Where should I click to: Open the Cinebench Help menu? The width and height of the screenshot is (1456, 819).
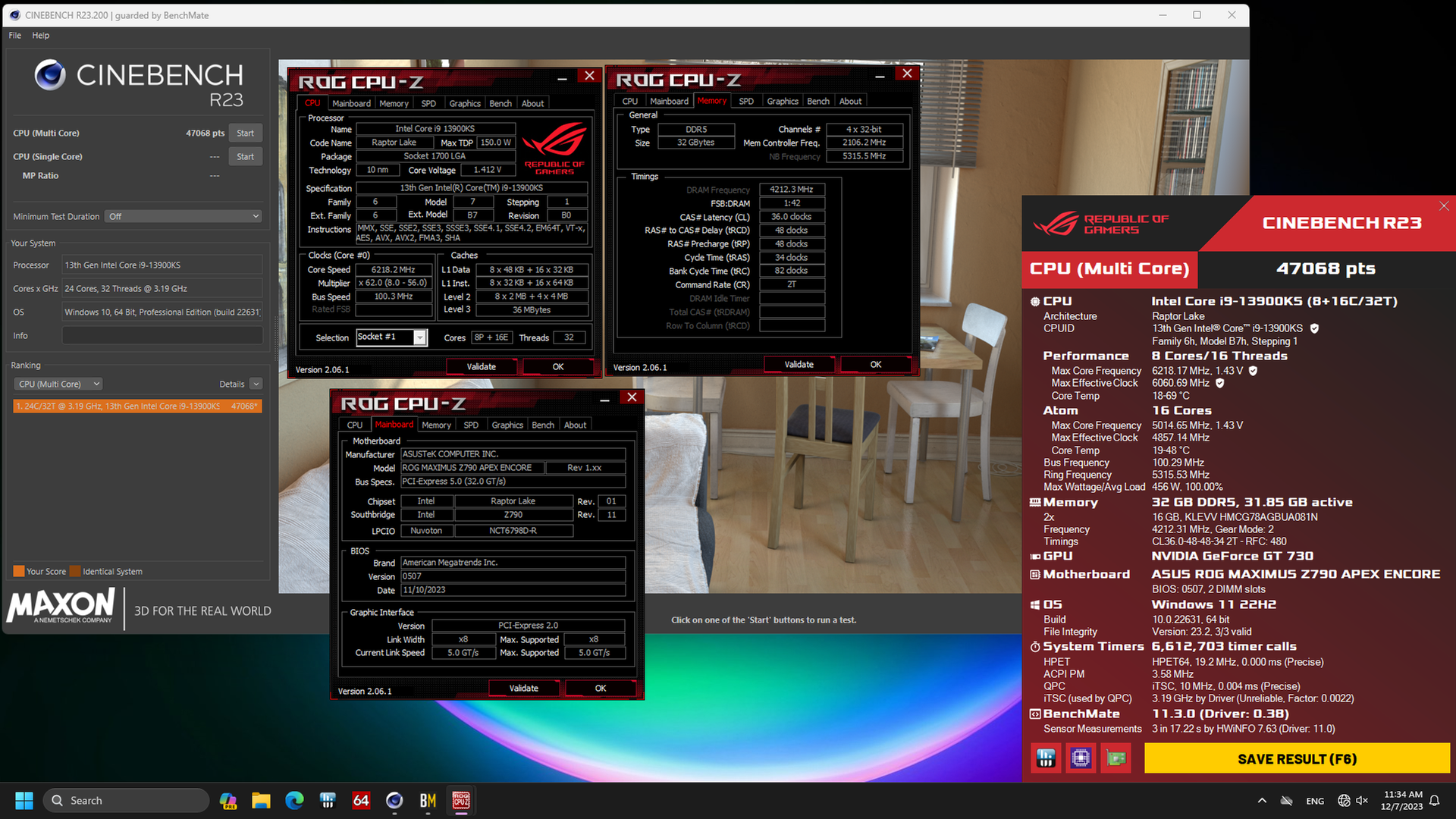point(41,35)
